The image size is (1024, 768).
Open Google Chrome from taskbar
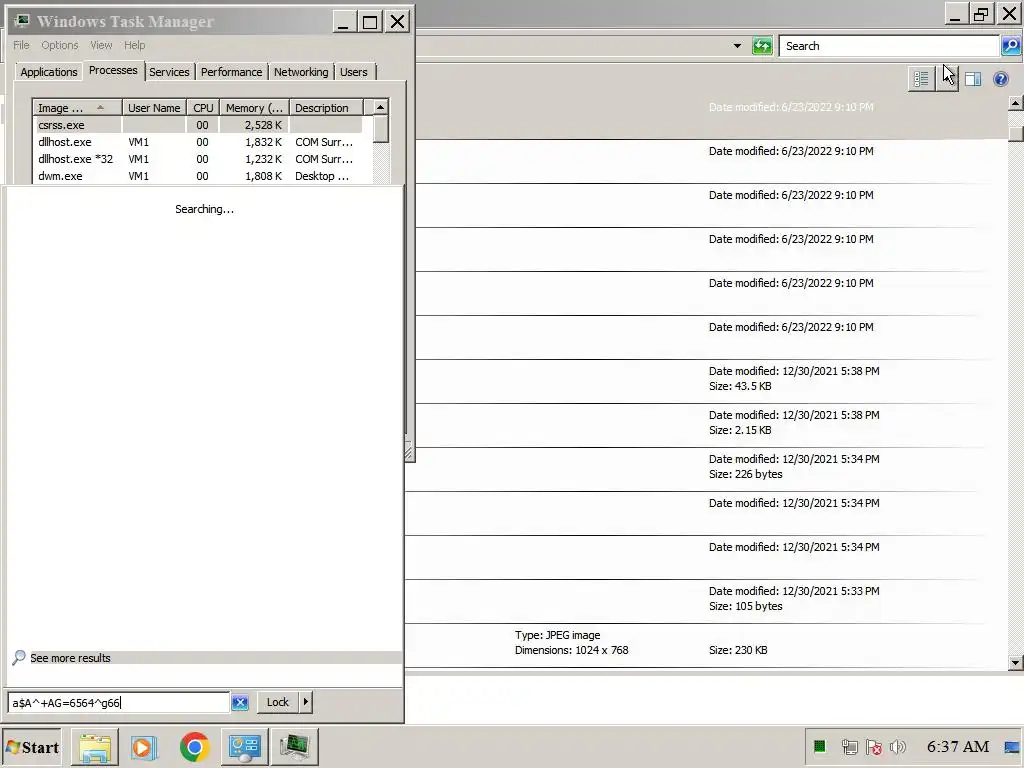(x=194, y=747)
